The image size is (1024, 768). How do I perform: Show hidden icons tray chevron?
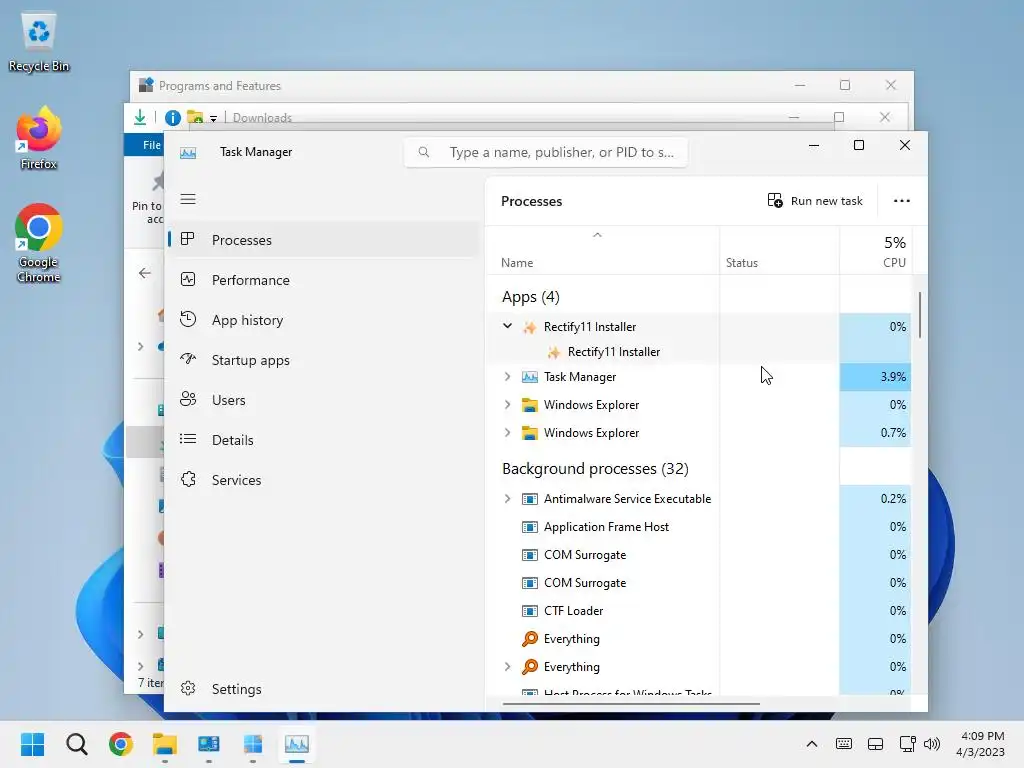coord(812,744)
